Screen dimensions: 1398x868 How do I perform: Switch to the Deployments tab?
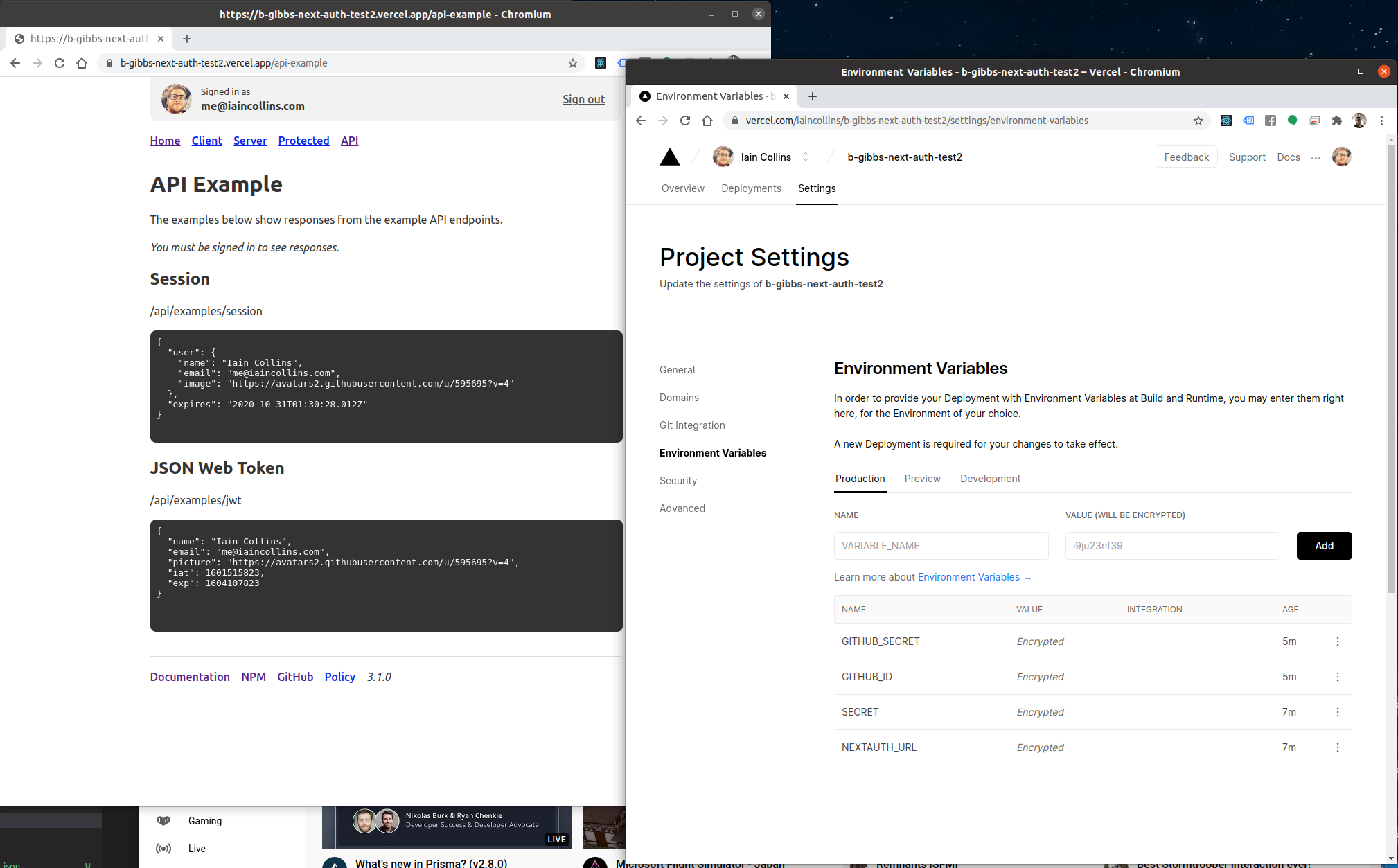click(x=751, y=188)
